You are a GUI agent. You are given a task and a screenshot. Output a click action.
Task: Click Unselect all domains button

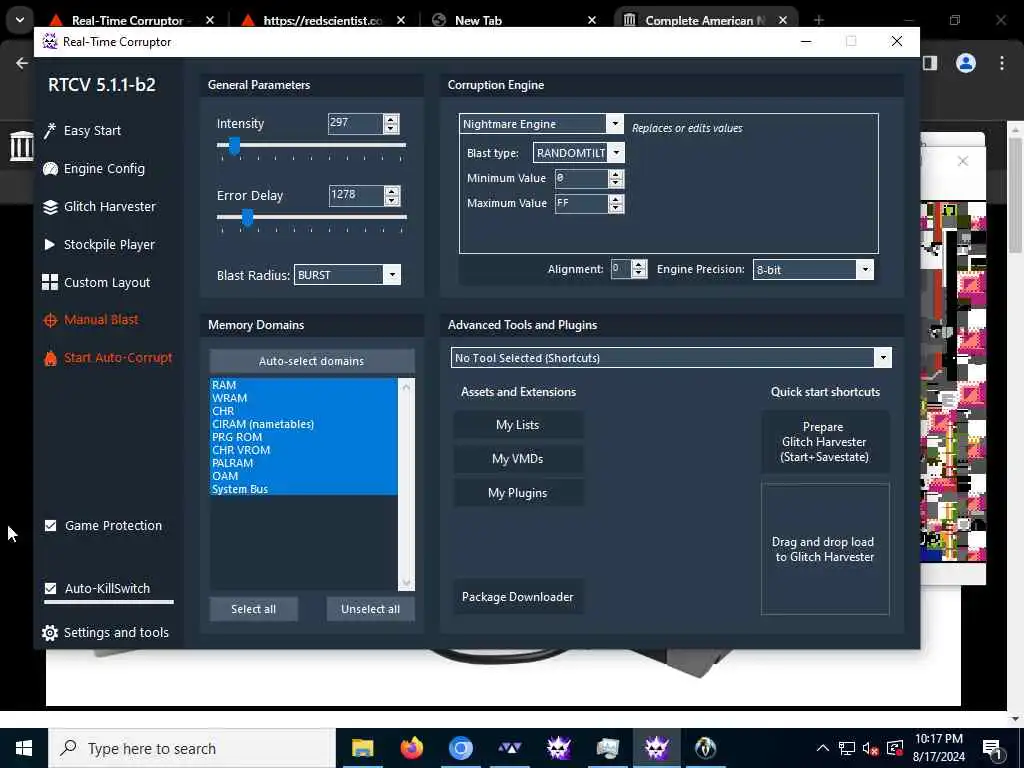coord(370,609)
